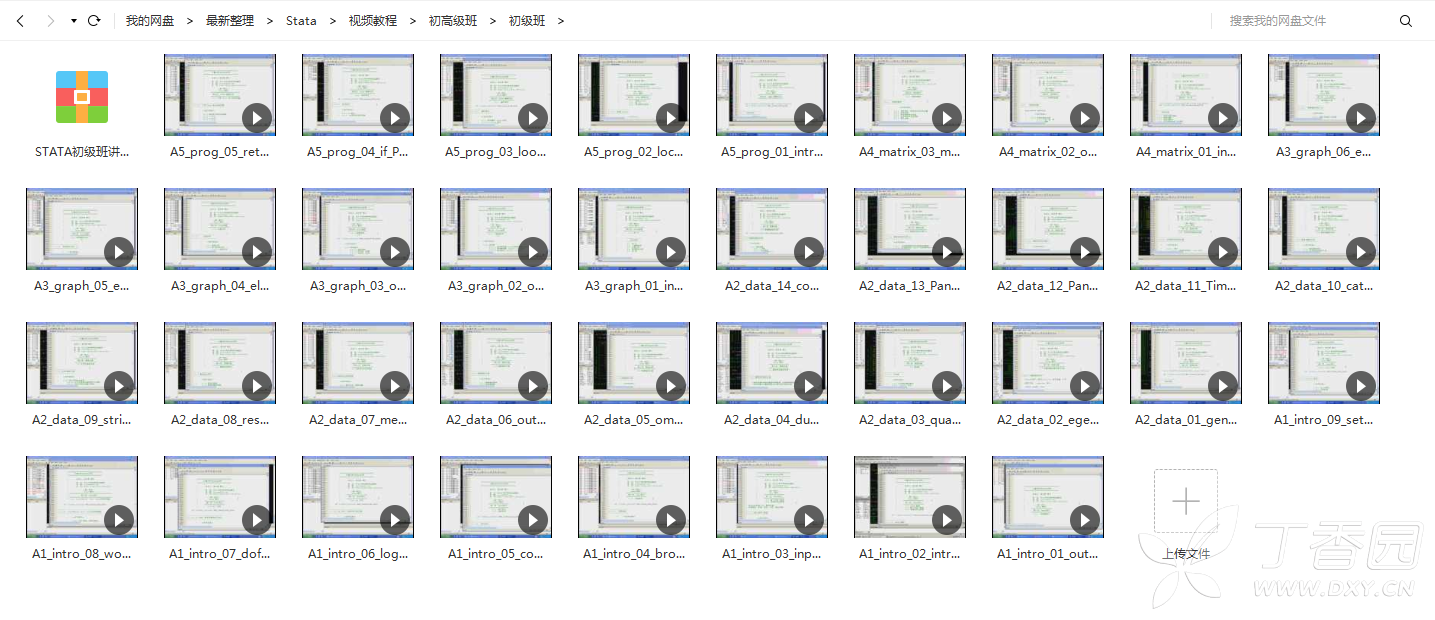Screen dimensions: 1435x620
Task: Jump to 初高级班 breadcrumb folder
Action: [452, 21]
